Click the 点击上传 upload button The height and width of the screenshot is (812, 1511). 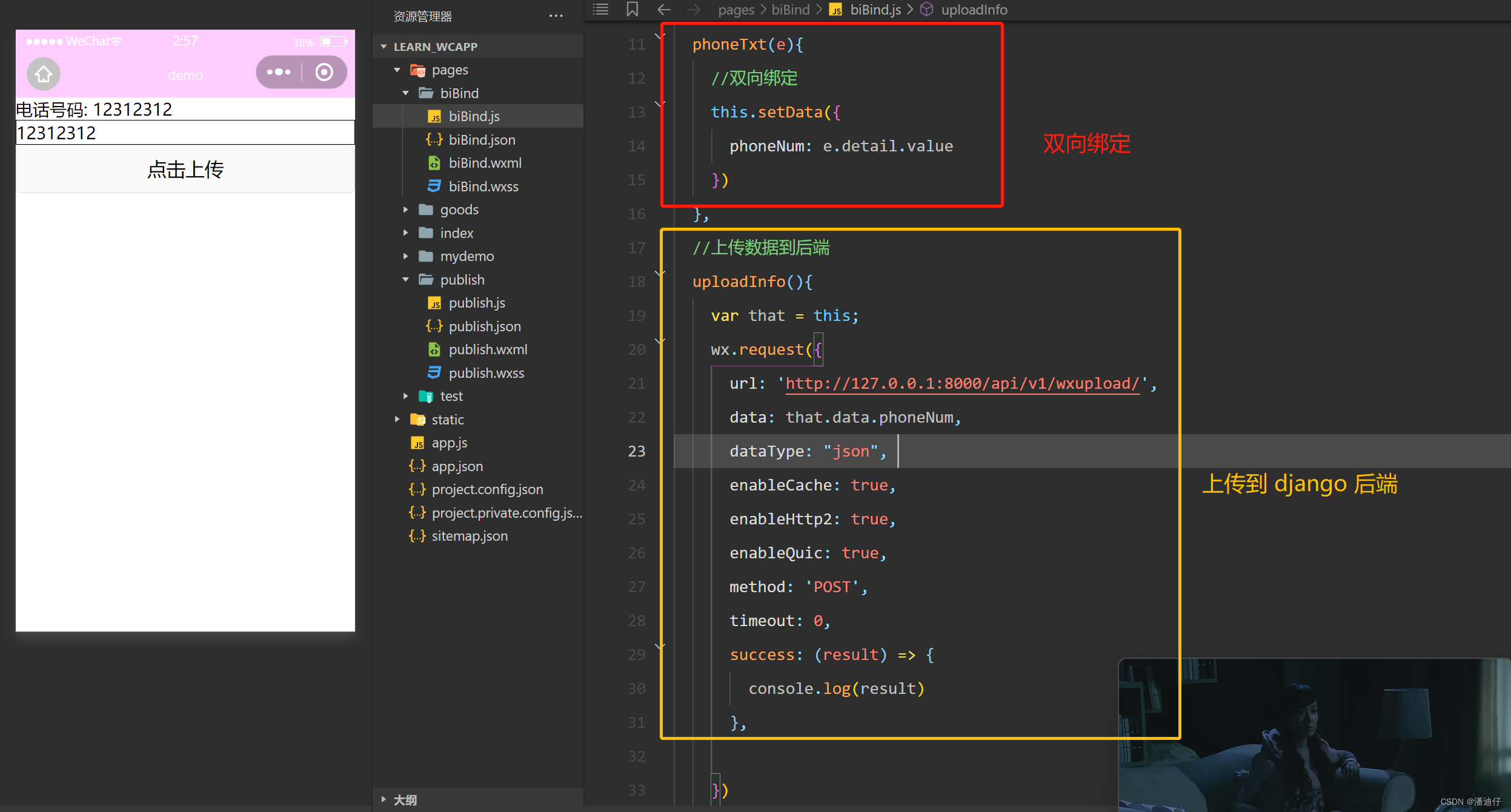pos(185,170)
